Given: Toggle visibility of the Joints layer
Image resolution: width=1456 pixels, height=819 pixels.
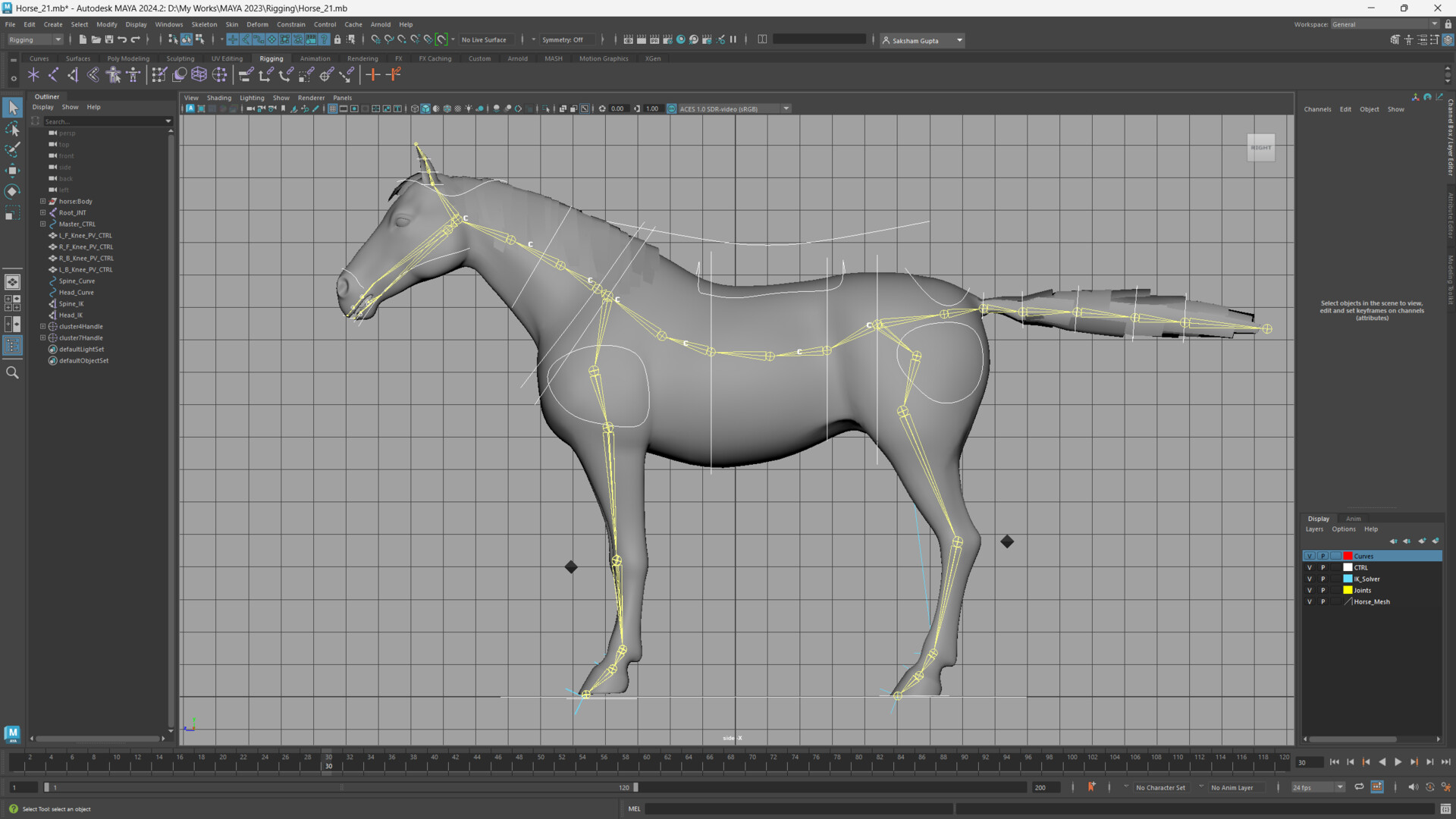Looking at the screenshot, I should (1310, 590).
